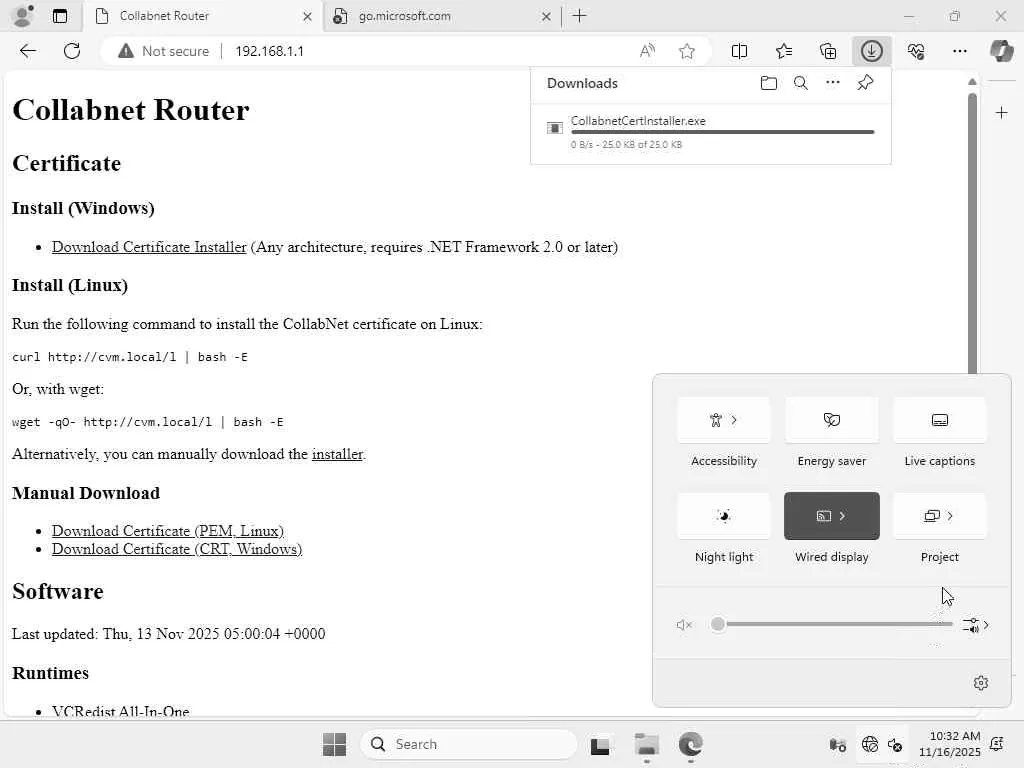Pin the Downloads panel
Image resolution: width=1024 pixels, height=768 pixels.
pos(865,83)
